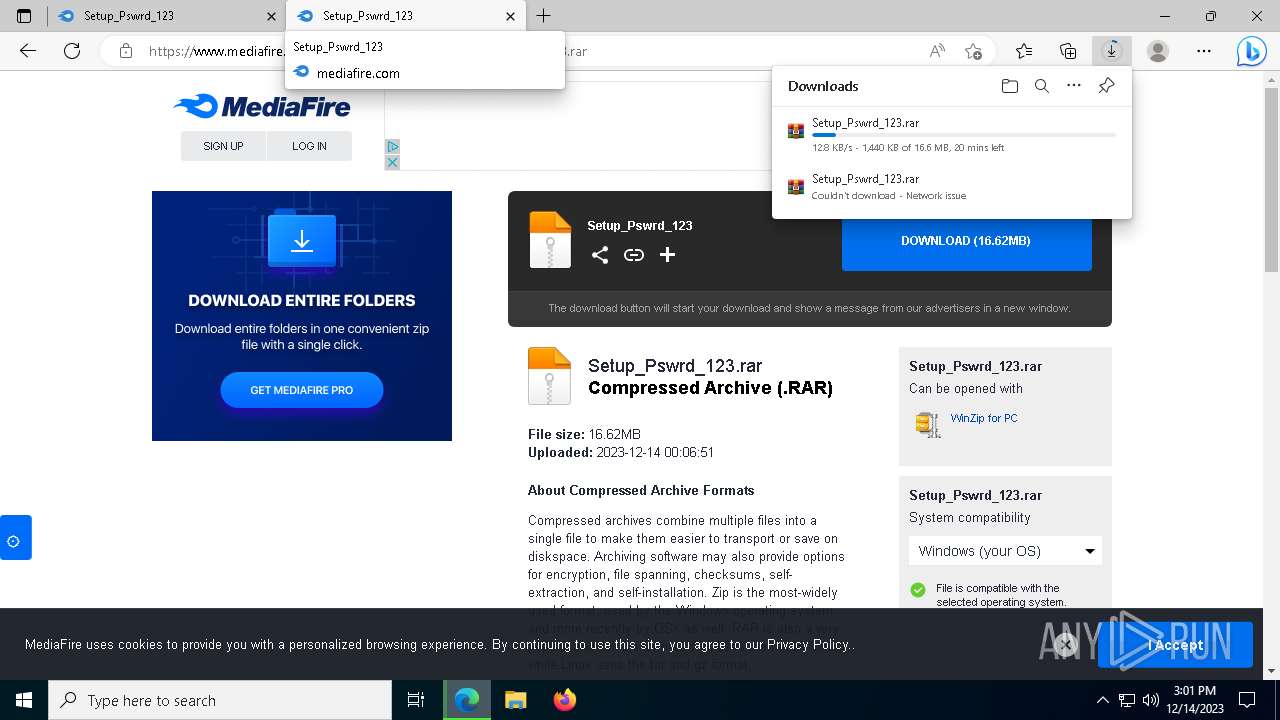Image resolution: width=1280 pixels, height=720 pixels.
Task: Open downloads folder icon
Action: [1010, 86]
